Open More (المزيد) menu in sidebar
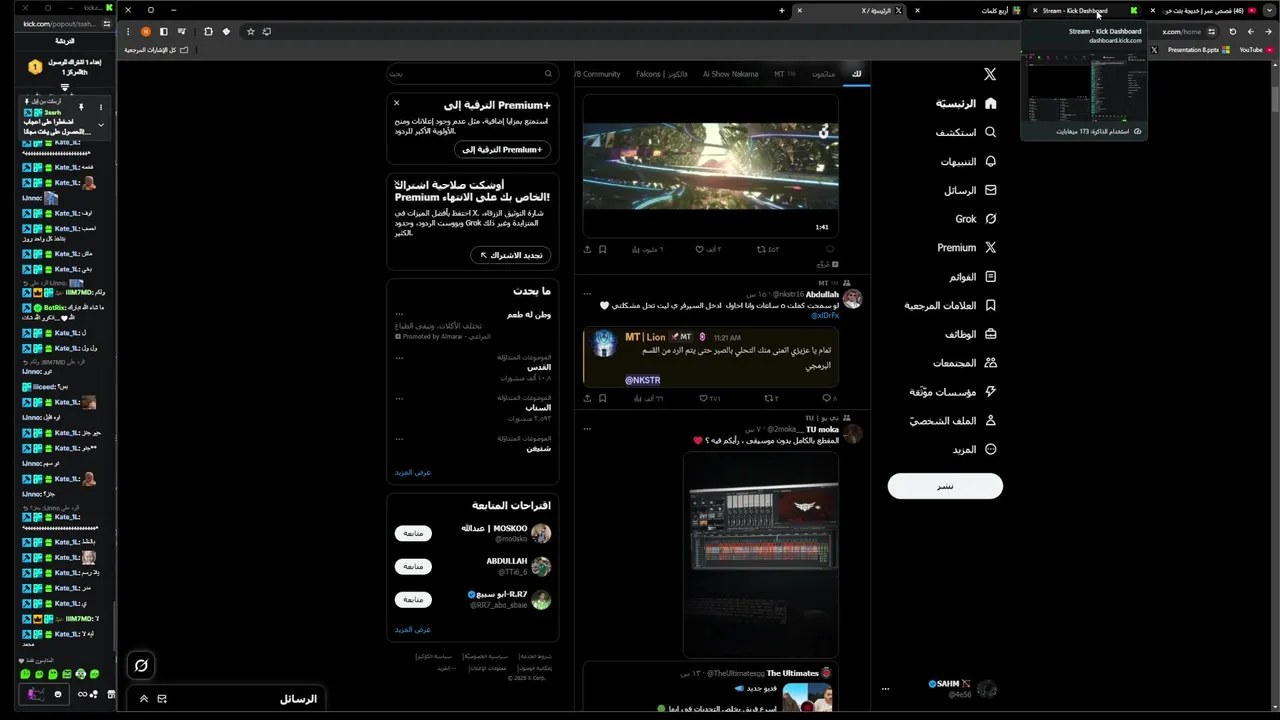Viewport: 1280px width, 720px height. click(x=974, y=450)
